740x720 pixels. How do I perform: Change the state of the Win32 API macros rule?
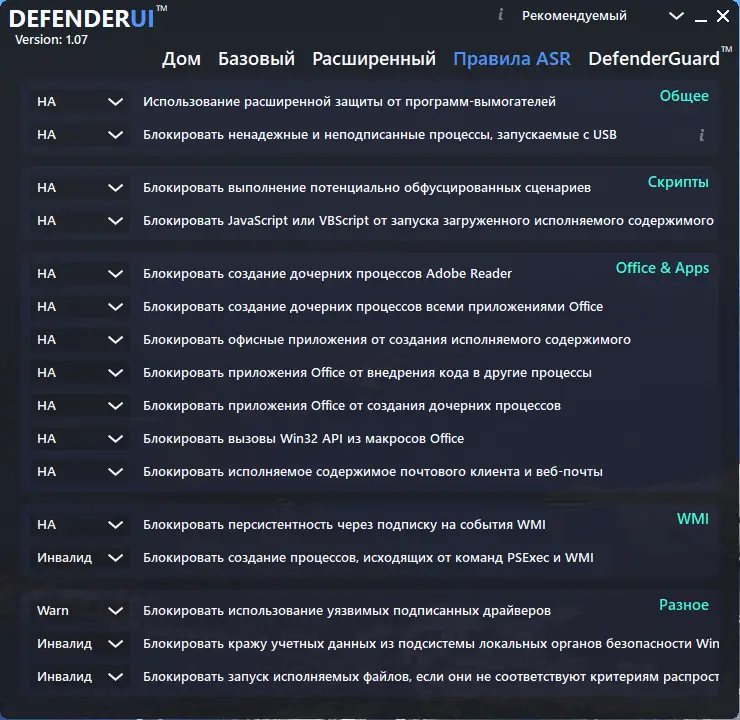point(80,439)
